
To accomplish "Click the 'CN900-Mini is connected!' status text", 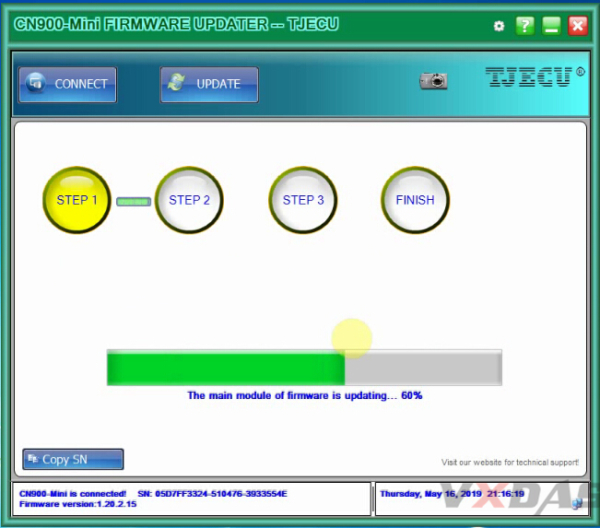I will (x=73, y=494).
